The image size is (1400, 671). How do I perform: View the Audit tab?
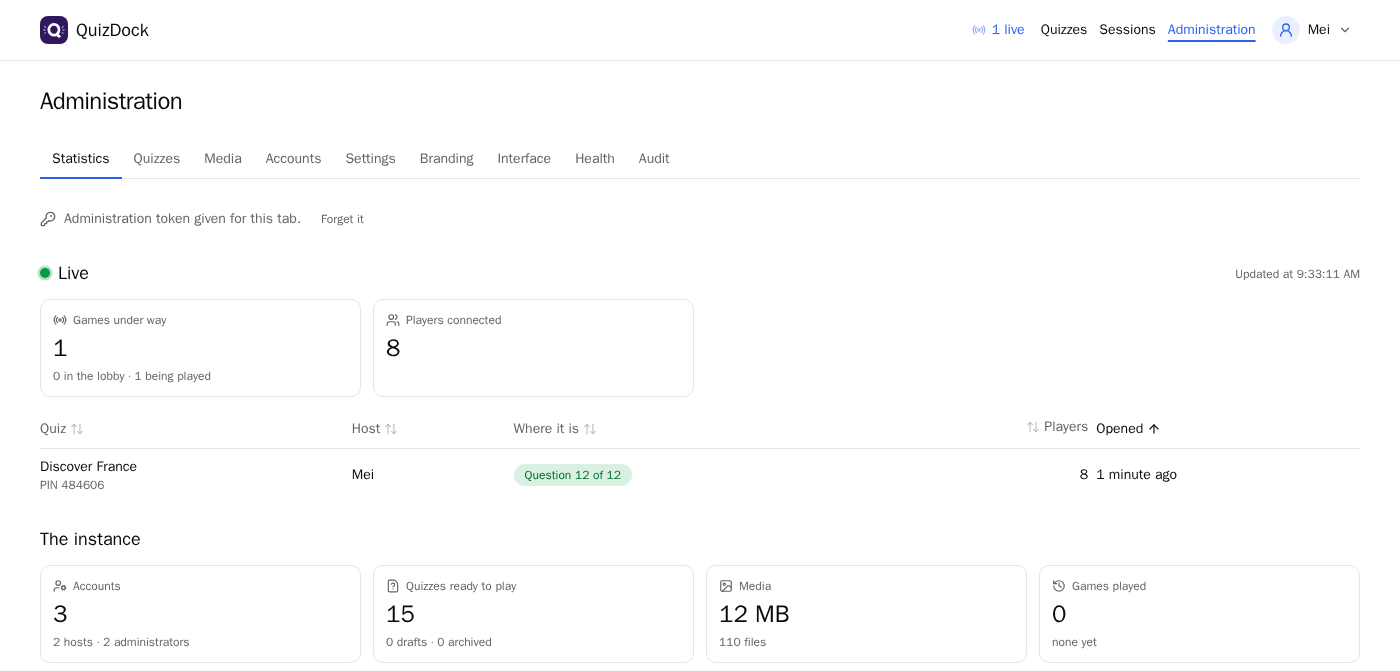point(654,159)
